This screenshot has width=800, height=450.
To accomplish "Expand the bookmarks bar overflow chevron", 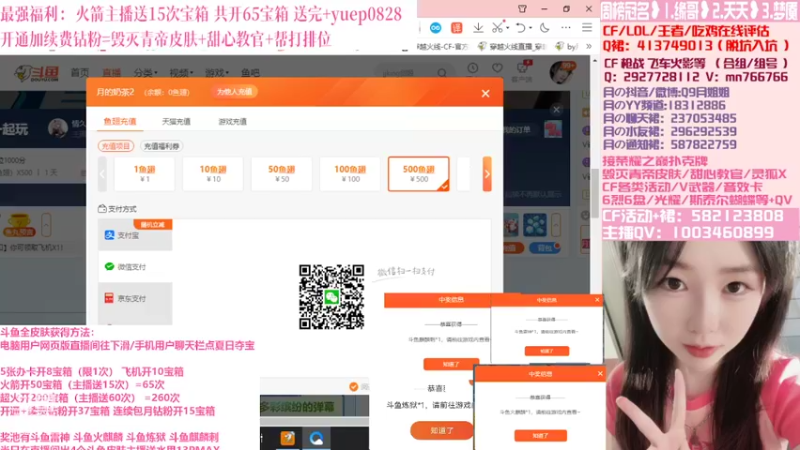I will coord(589,46).
